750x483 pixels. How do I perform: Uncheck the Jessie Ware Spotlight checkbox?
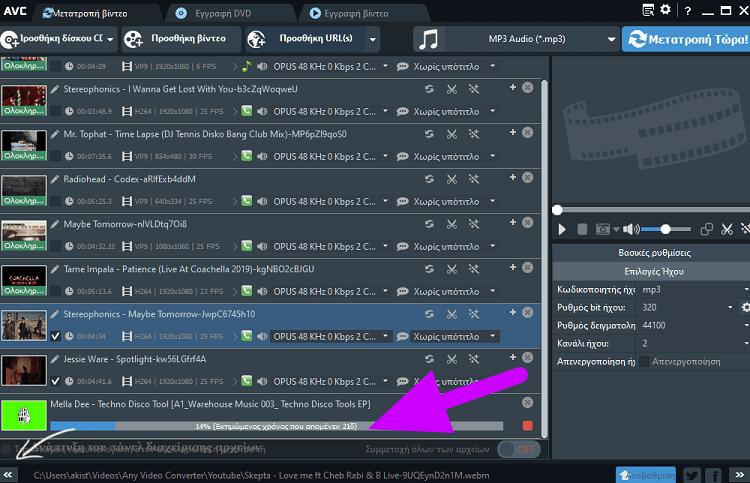pos(55,381)
